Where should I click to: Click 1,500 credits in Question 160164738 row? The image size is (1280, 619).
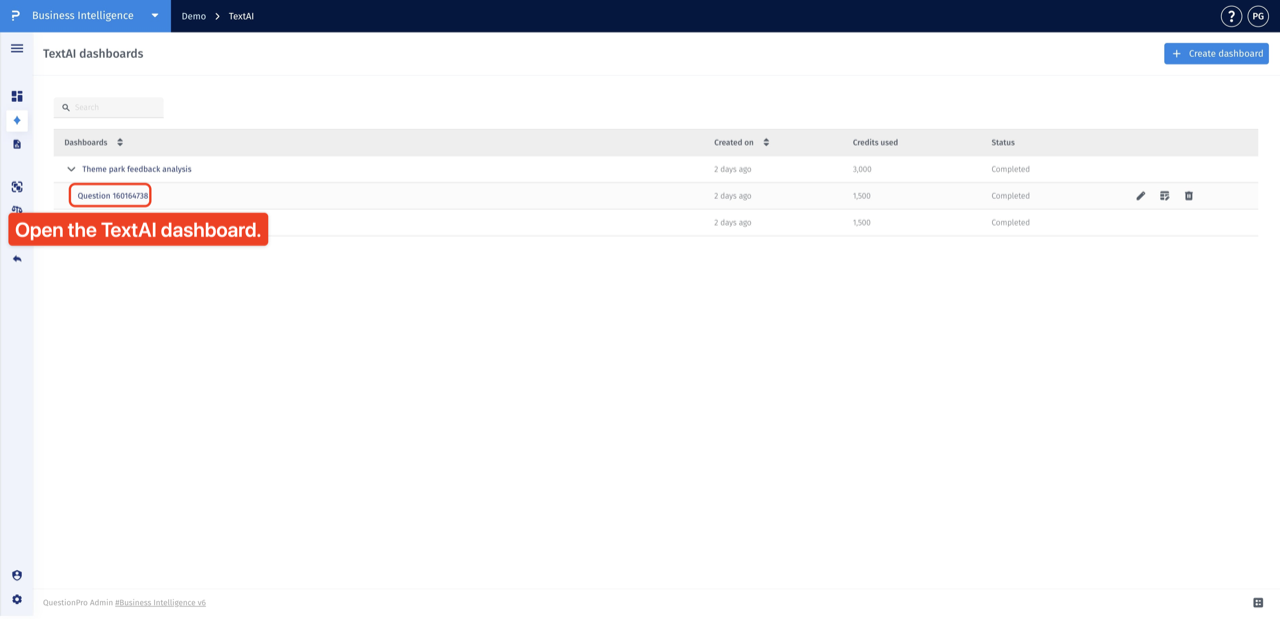[x=862, y=196]
